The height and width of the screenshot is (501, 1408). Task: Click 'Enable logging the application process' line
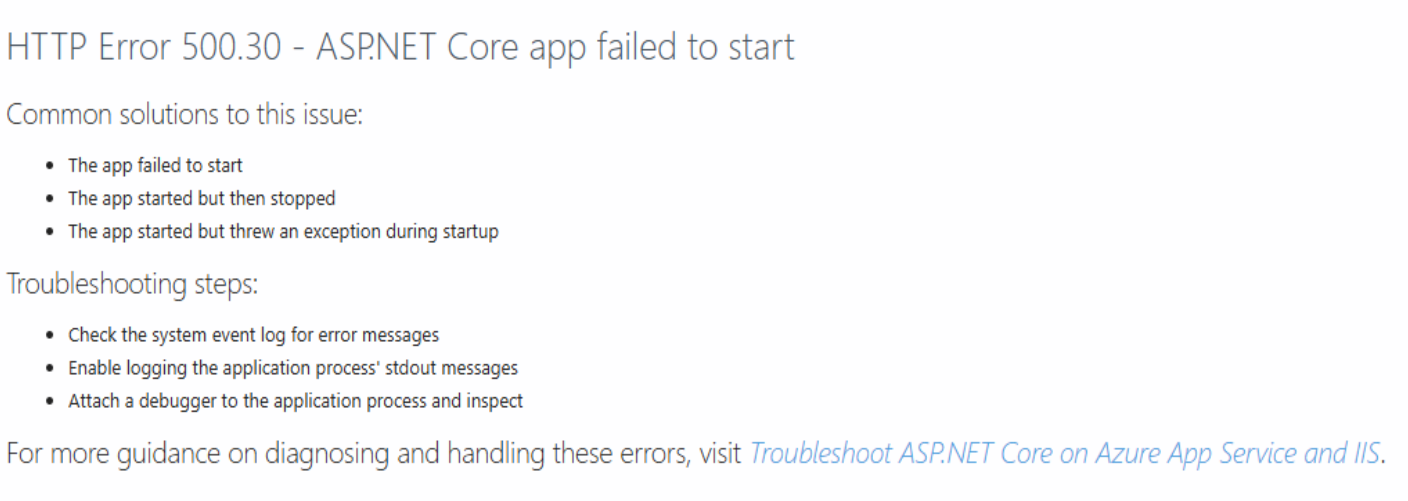293,368
